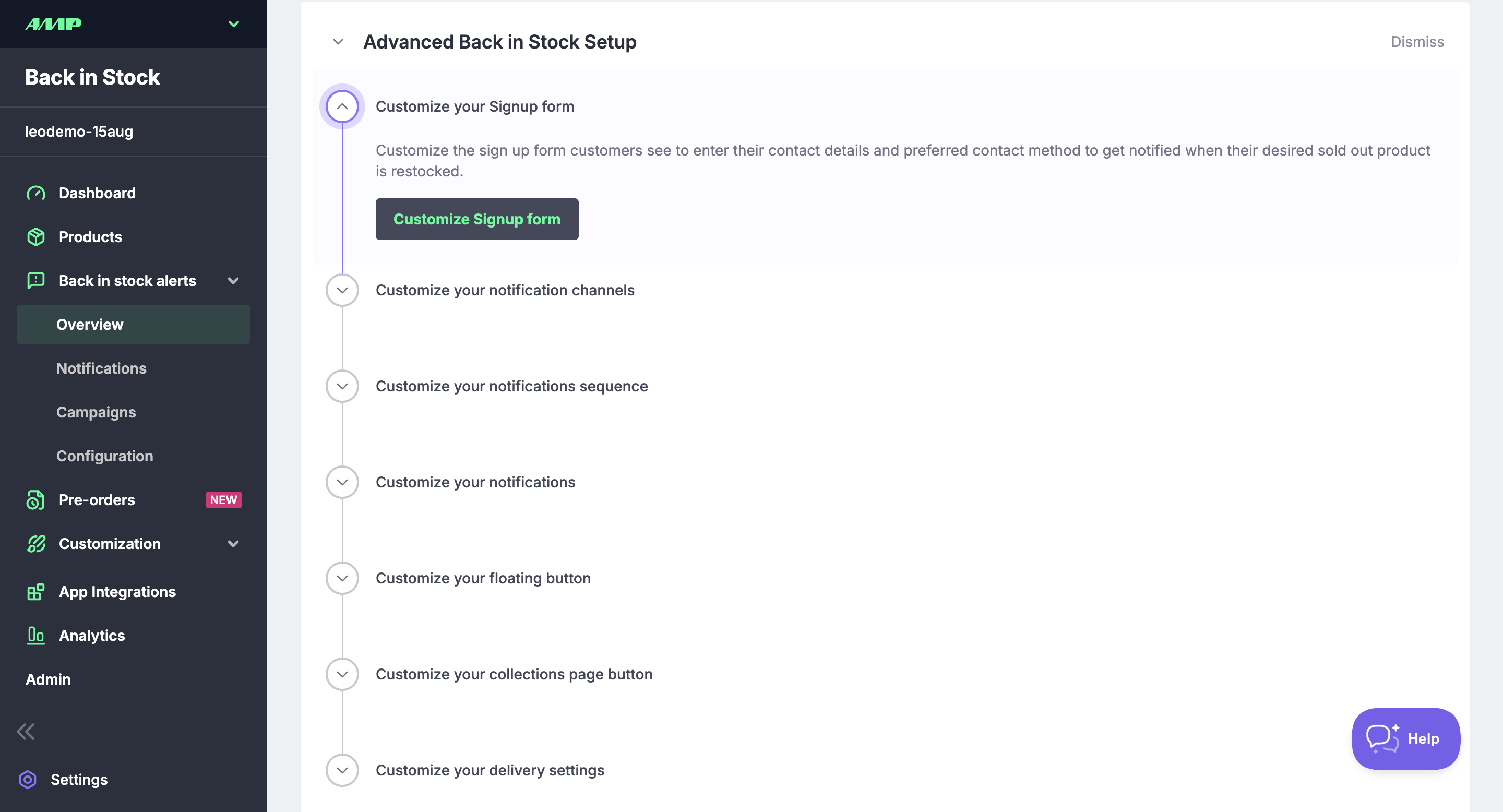1503x812 pixels.
Task: Click the Customize Signup form button
Action: coord(478,219)
